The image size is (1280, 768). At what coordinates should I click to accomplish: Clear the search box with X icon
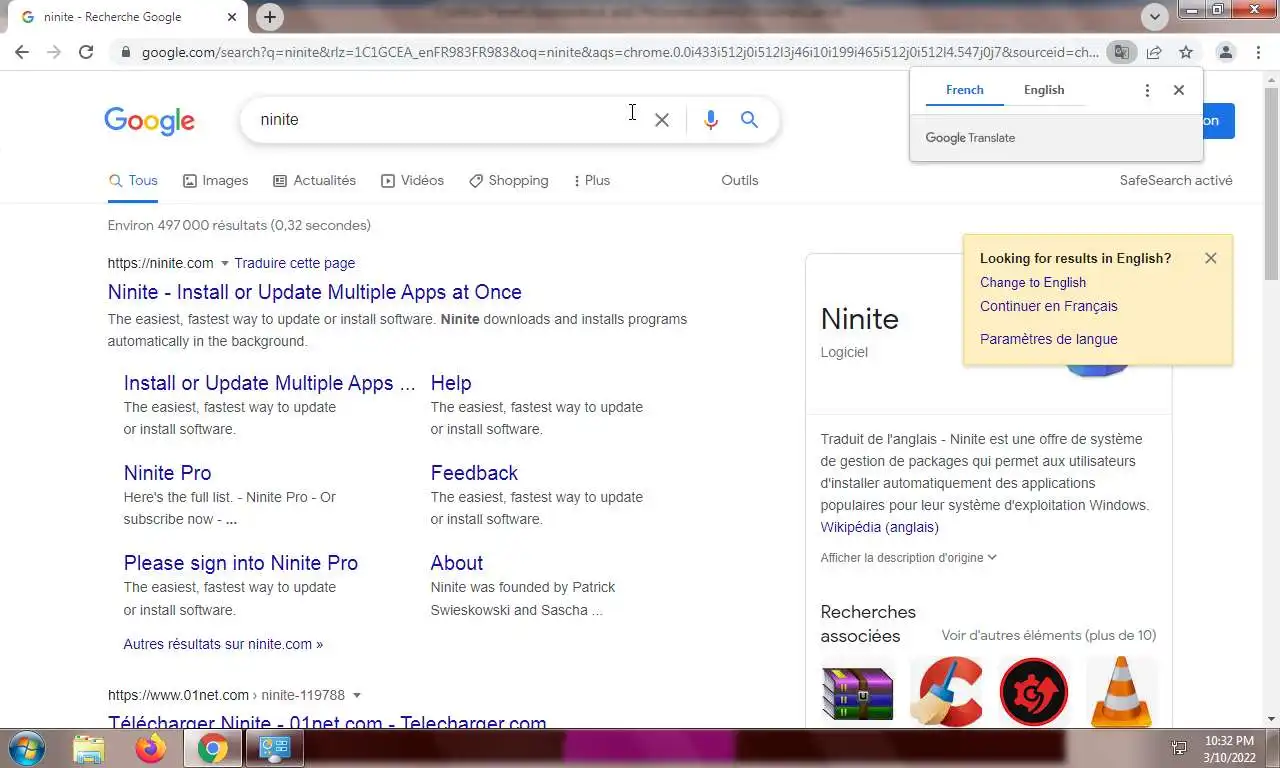662,120
